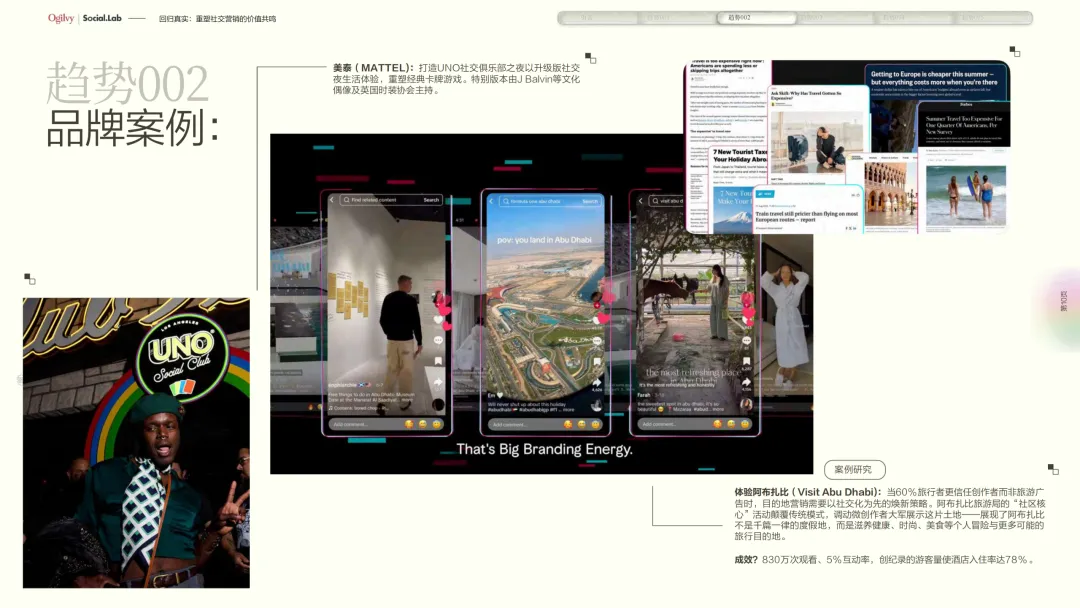1080x608 pixels.
Task: Tap the bookmark icon on the 'refreshing place' video
Action: coord(746,361)
